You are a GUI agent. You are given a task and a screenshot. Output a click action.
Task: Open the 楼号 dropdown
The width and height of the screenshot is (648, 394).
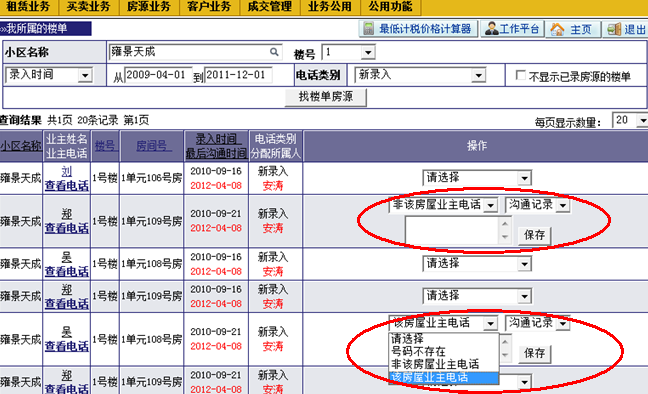[x=348, y=53]
